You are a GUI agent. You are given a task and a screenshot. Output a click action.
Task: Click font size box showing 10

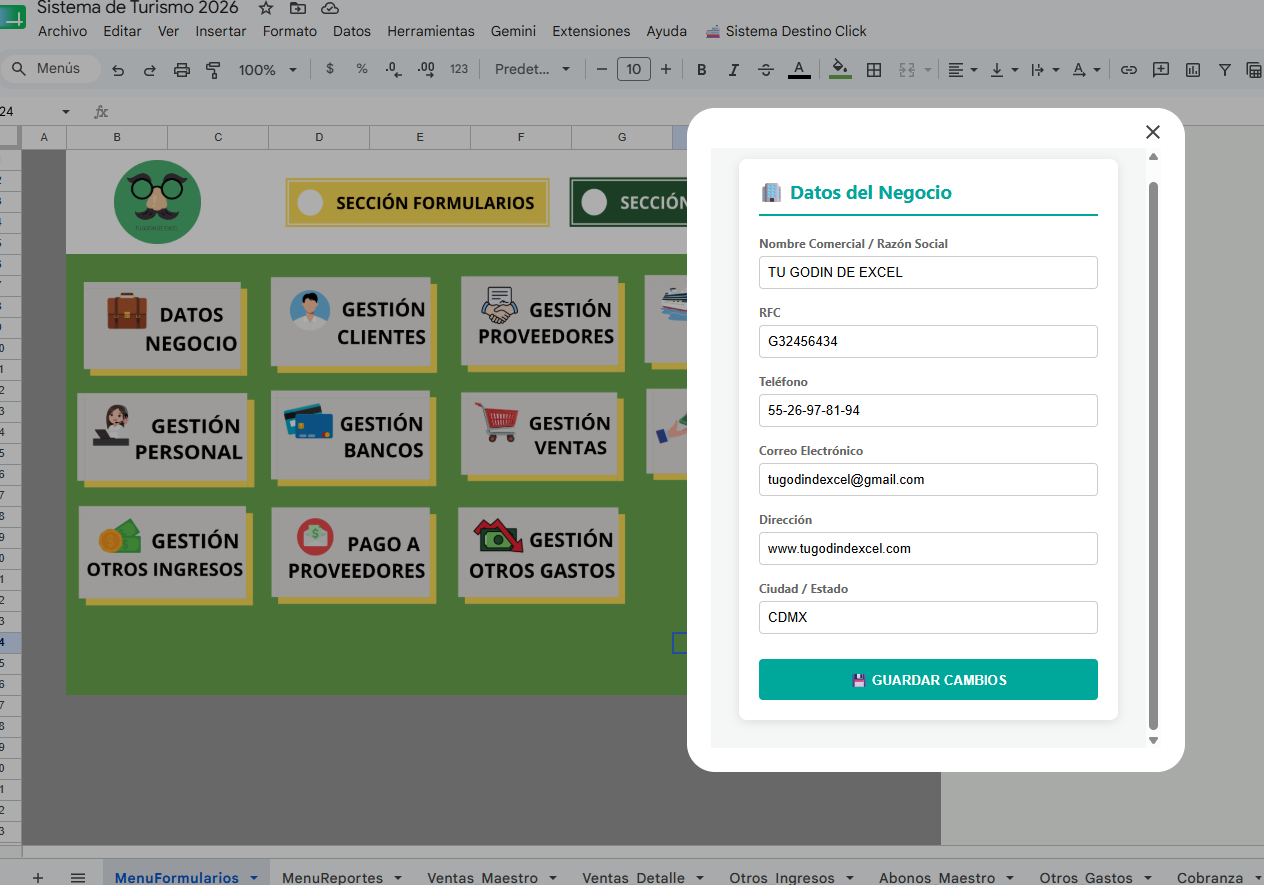click(x=634, y=70)
